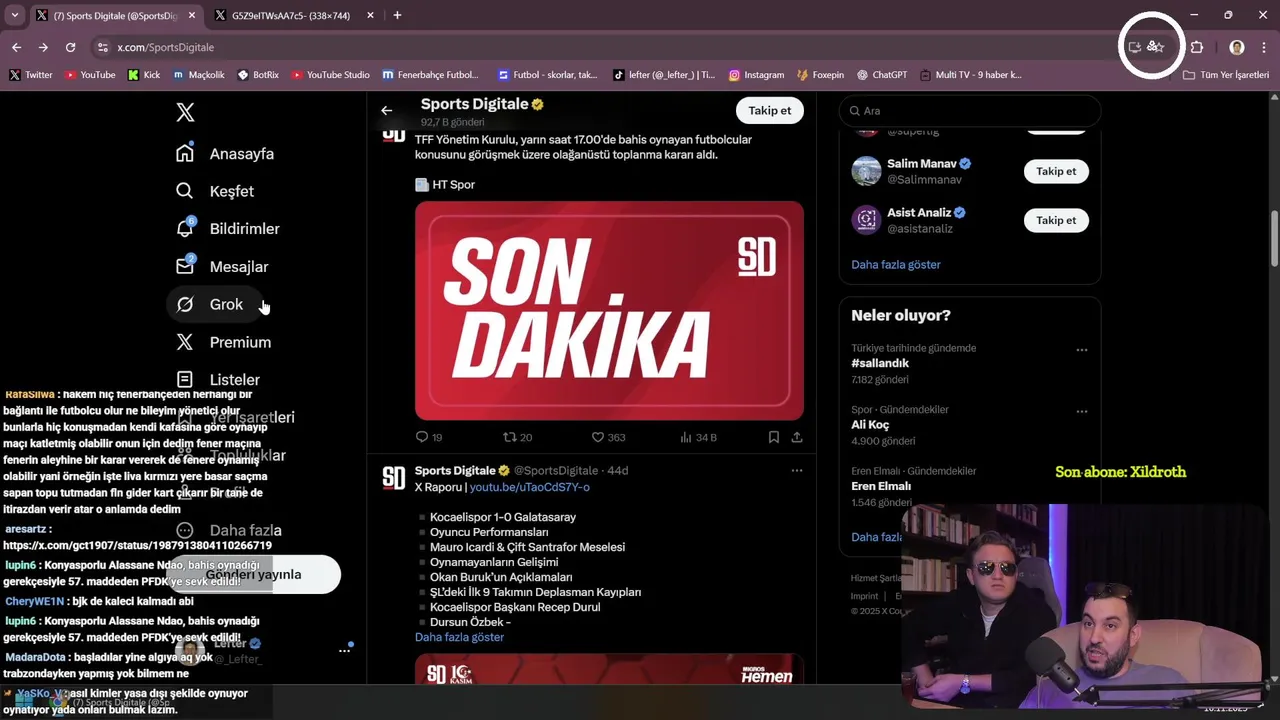Open Premium page
The width and height of the screenshot is (1280, 720).
223,342
